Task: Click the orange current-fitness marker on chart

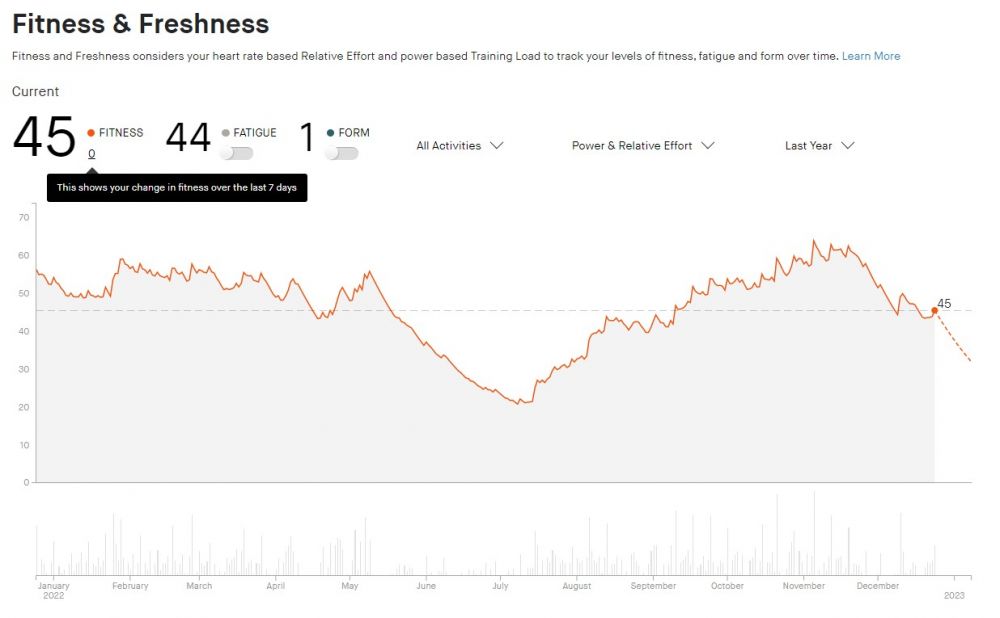Action: click(x=935, y=311)
